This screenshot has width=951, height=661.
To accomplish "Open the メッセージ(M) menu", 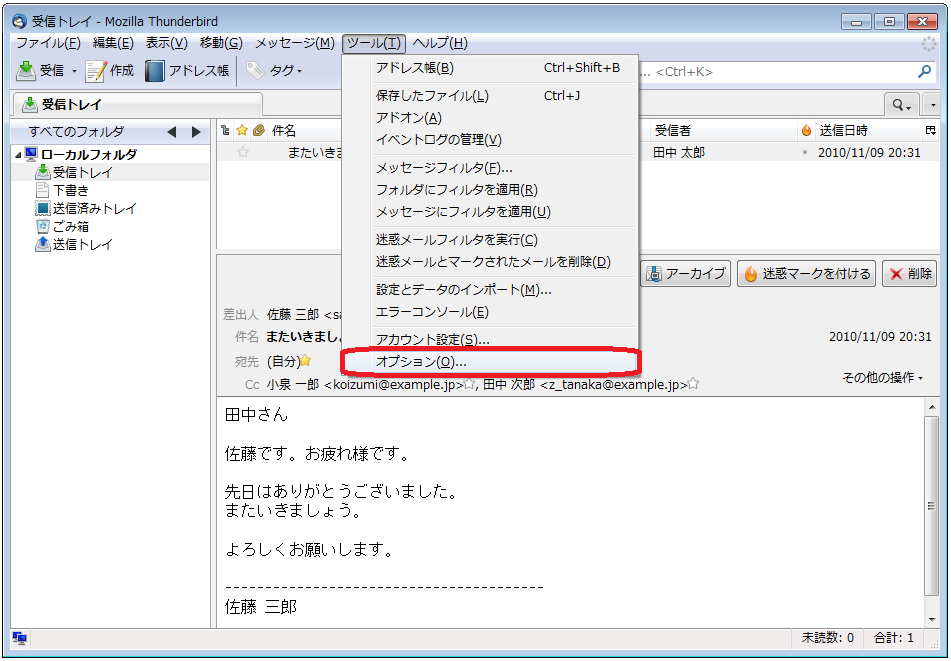I will coord(295,43).
